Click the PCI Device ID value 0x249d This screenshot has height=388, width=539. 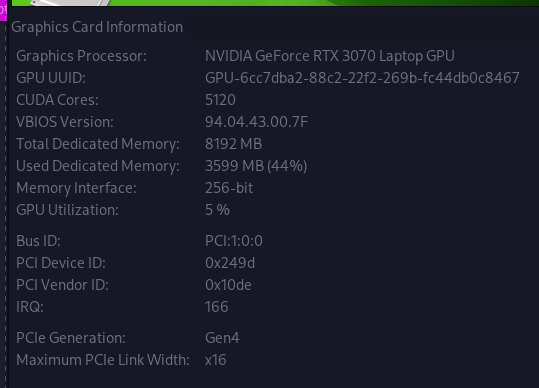(x=230, y=263)
